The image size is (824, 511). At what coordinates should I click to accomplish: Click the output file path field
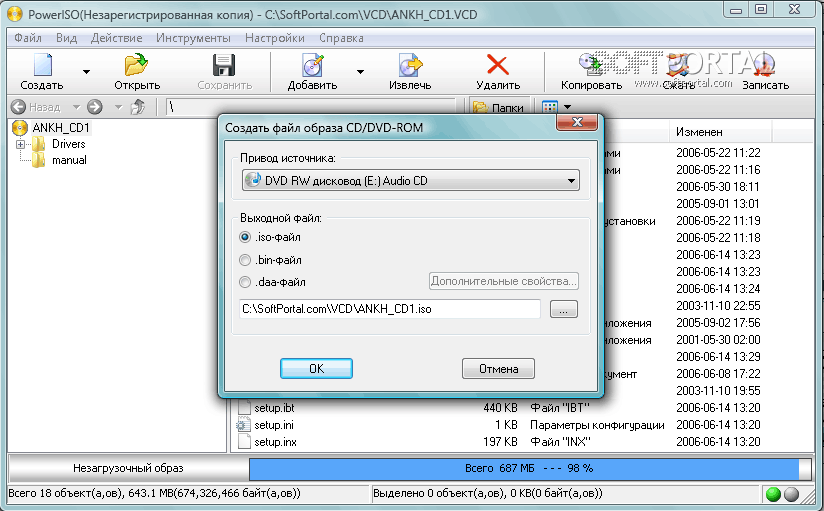(x=389, y=309)
